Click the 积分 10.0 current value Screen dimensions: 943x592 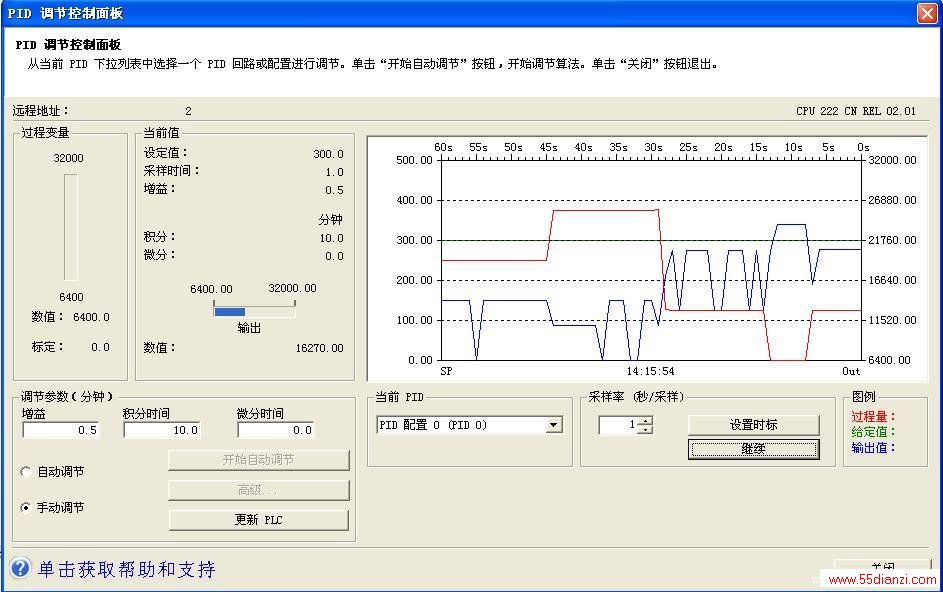pyautogui.click(x=331, y=238)
